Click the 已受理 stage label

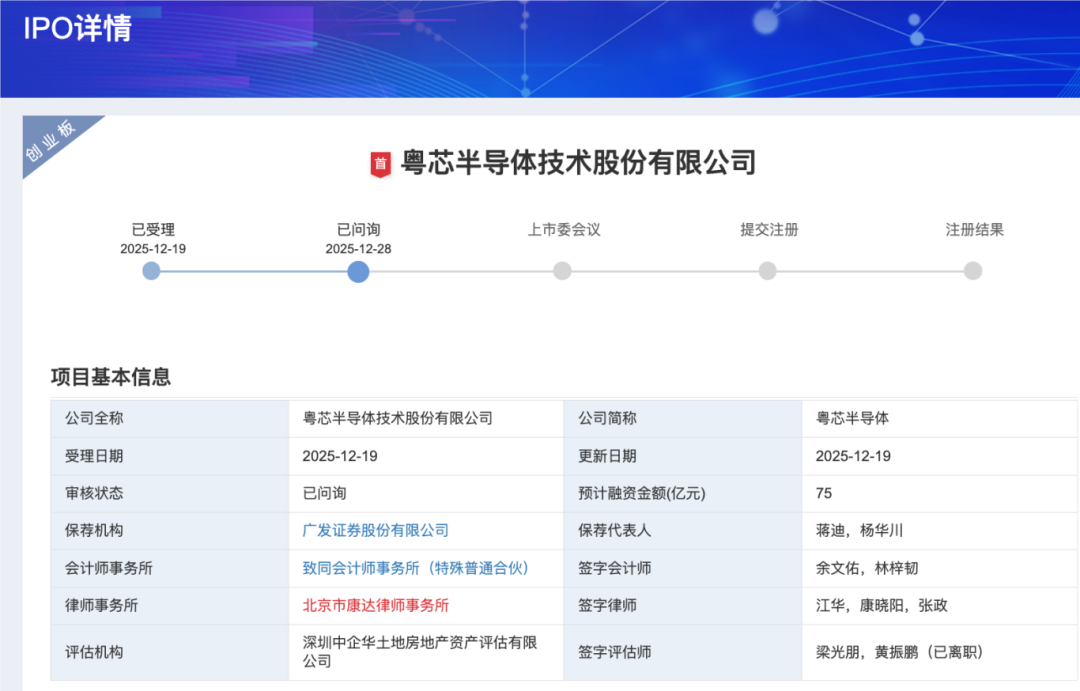(153, 229)
